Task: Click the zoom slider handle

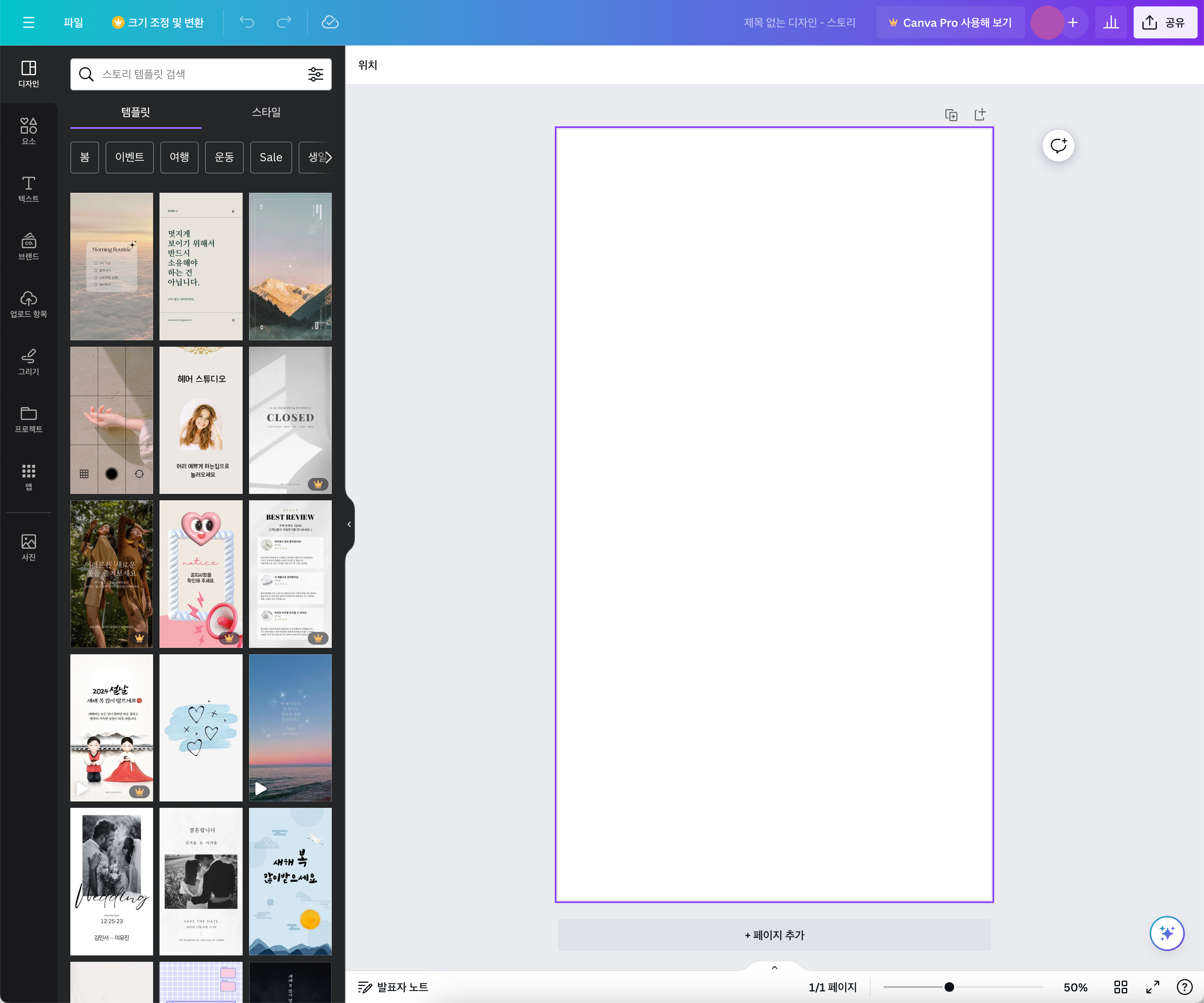Action: coord(949,987)
